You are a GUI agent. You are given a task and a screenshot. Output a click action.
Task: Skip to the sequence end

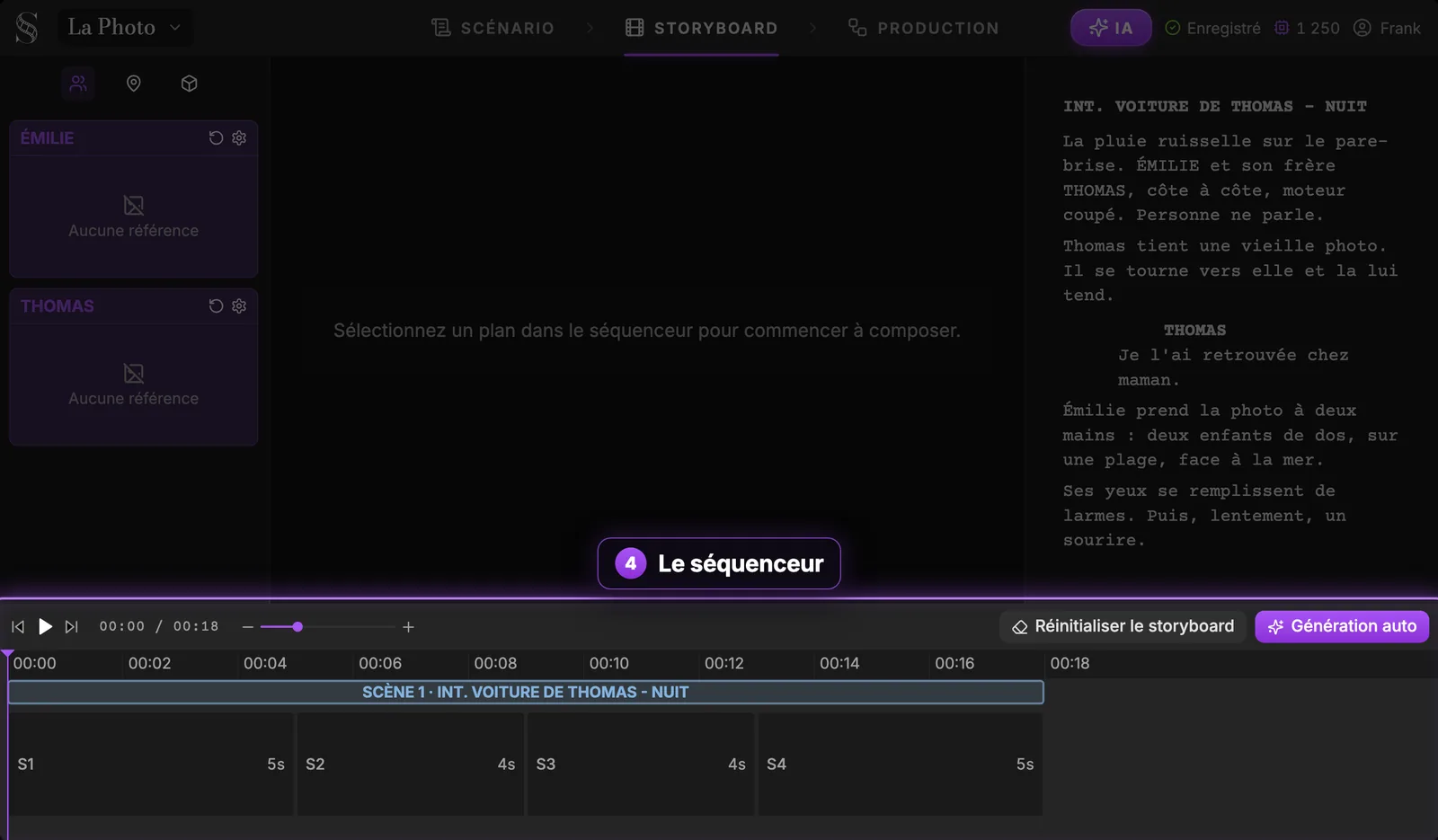click(x=72, y=627)
